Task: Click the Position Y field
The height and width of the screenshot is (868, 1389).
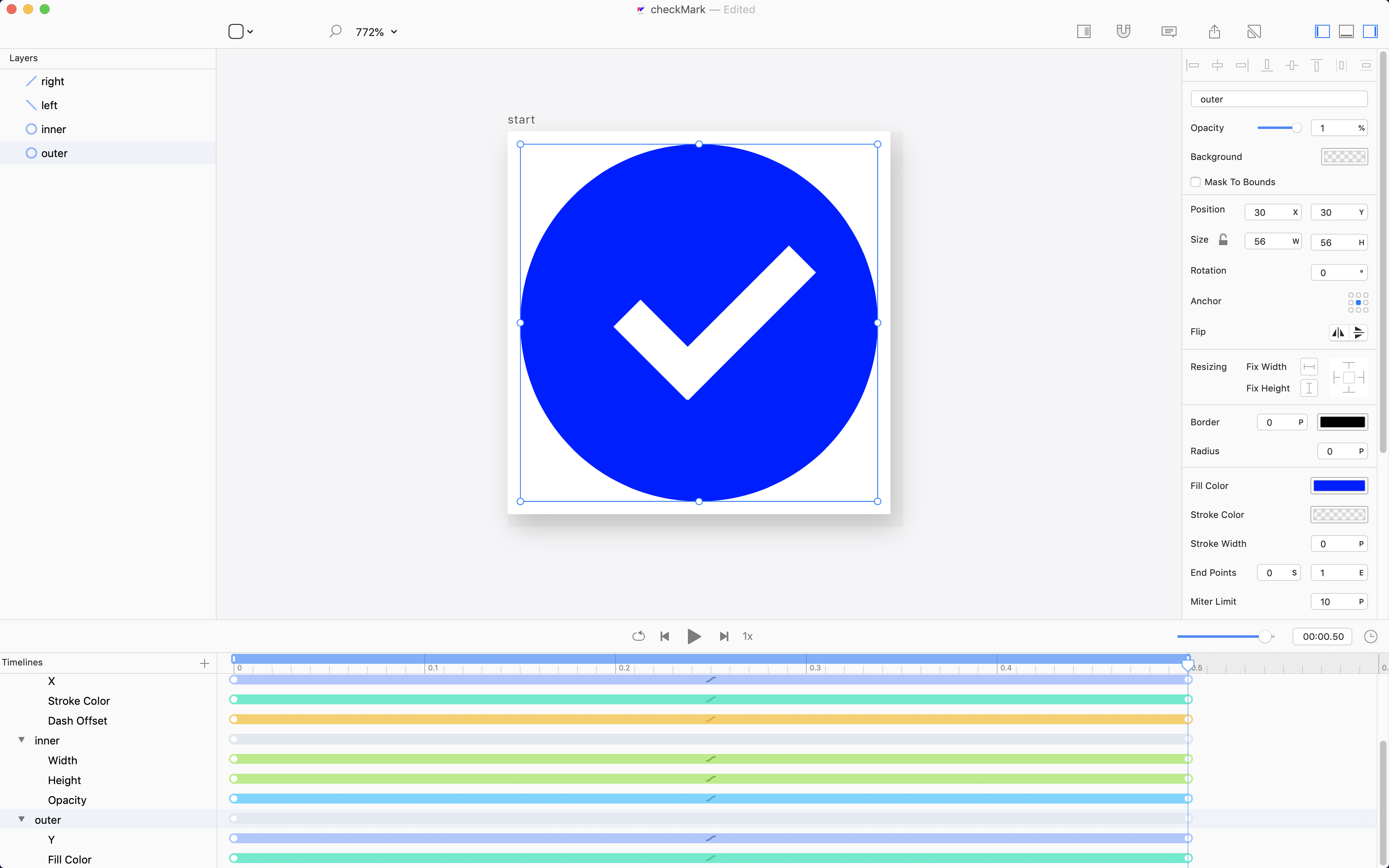Action: click(1339, 212)
